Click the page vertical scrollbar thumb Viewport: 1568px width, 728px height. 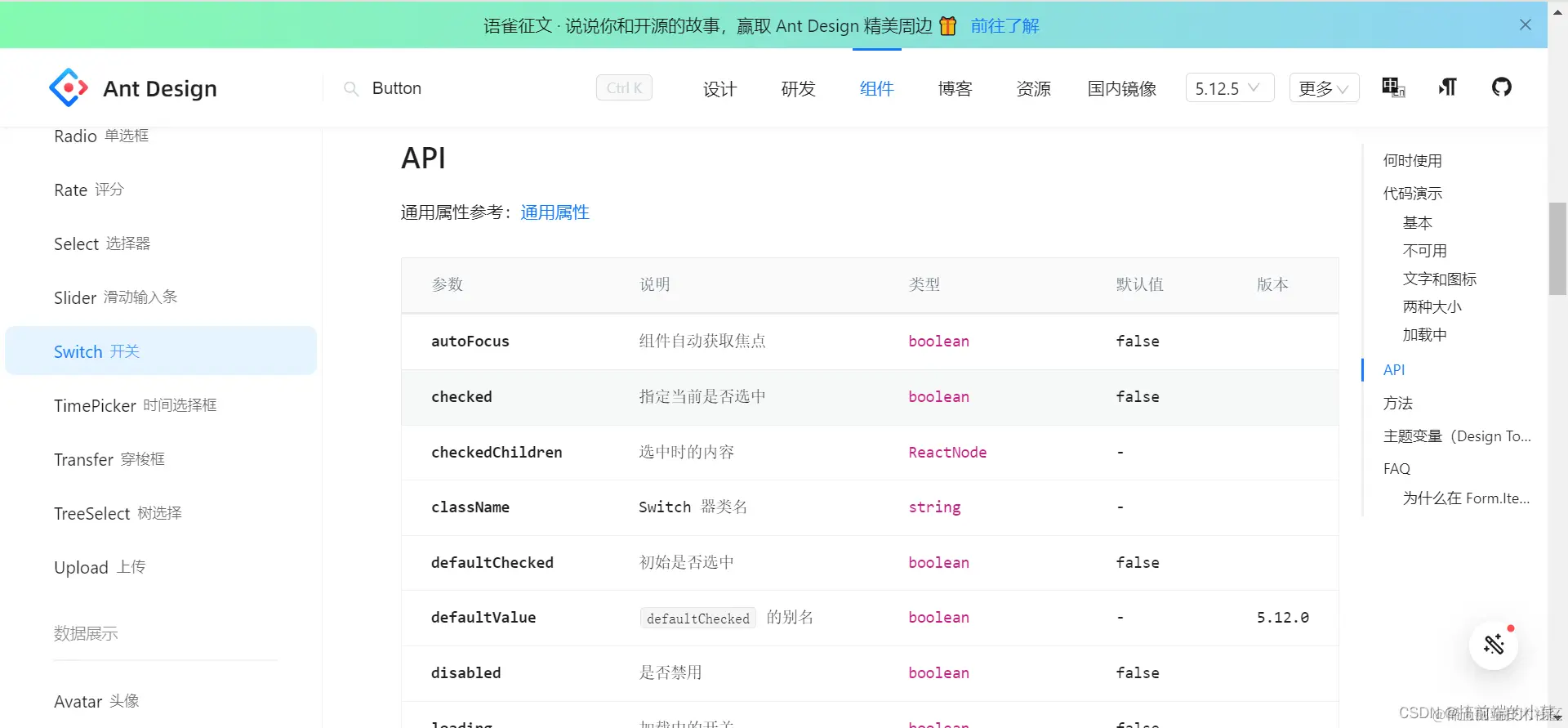(x=1558, y=248)
